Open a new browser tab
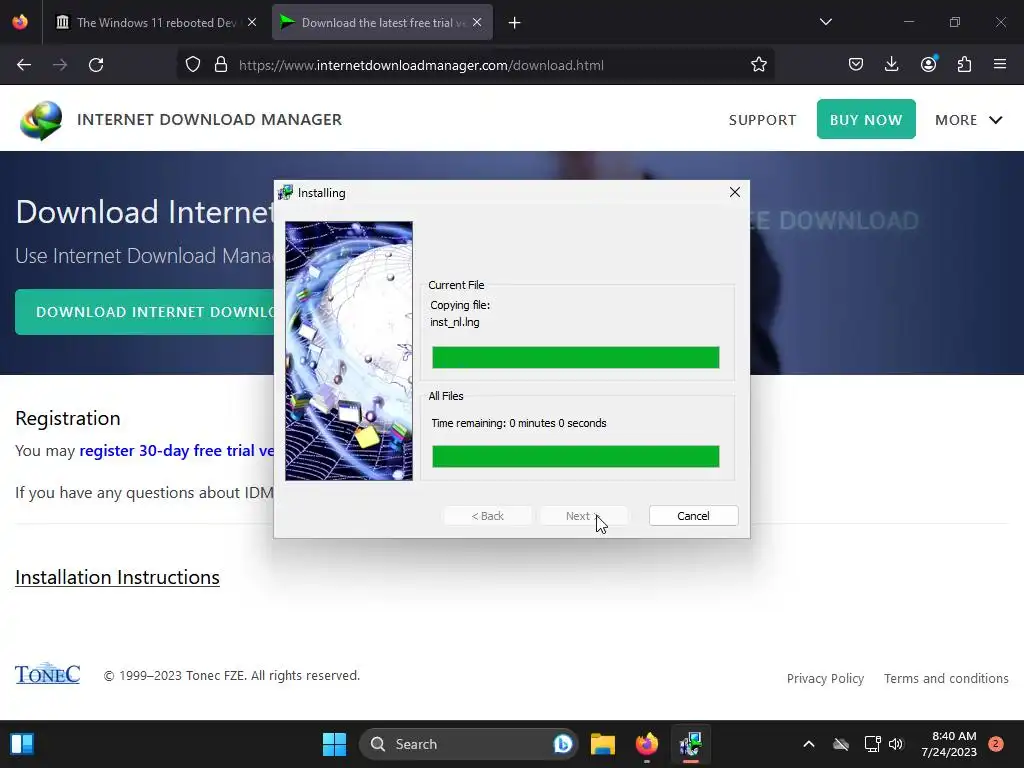 point(515,23)
